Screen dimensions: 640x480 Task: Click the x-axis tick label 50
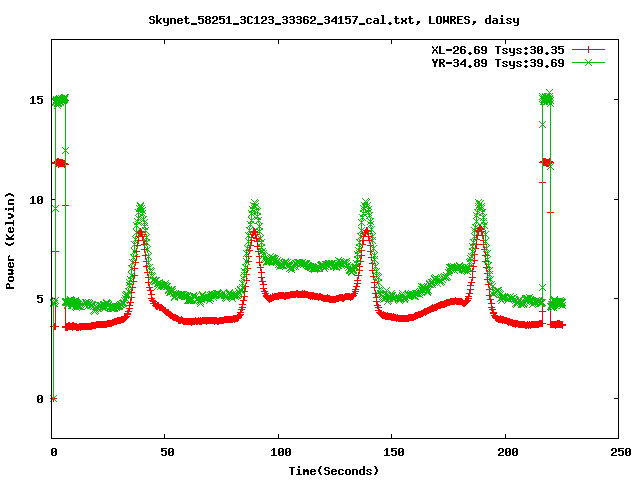[x=167, y=452]
